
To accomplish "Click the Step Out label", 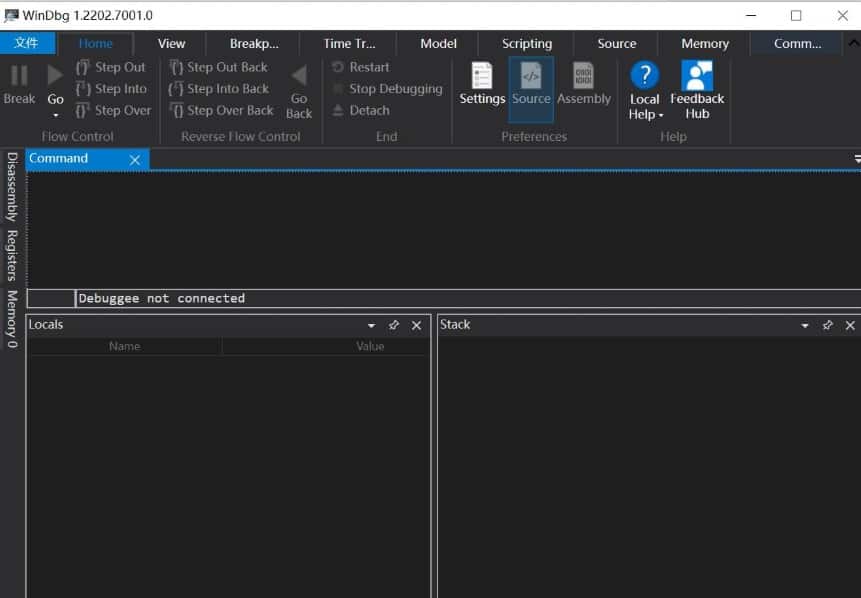I will (x=120, y=67).
